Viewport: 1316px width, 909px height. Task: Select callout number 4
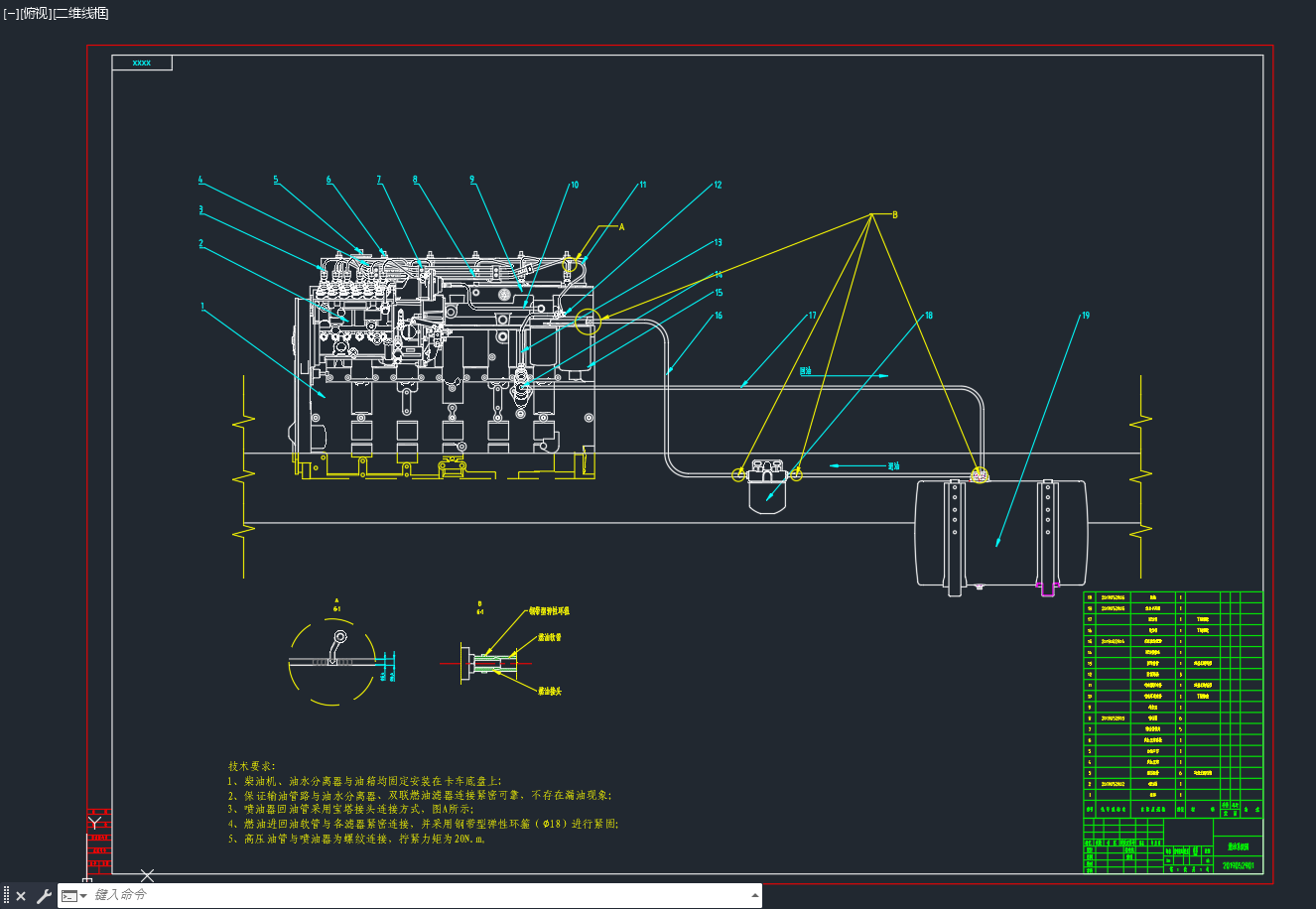point(200,180)
